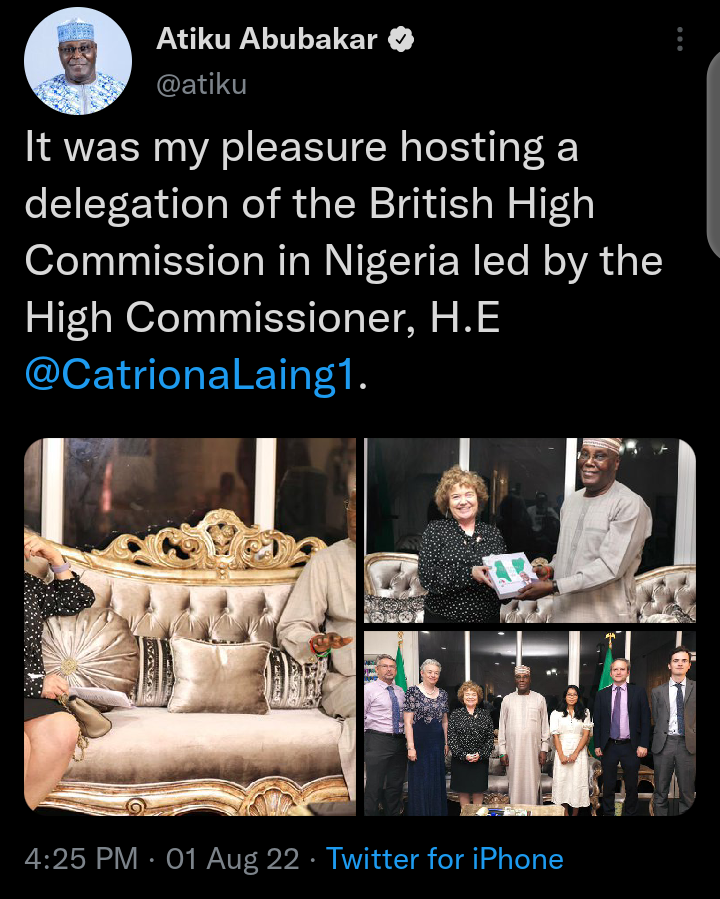Open the @CatrionaLaing1 mention
Screen dimensions: 720x899
tap(189, 374)
